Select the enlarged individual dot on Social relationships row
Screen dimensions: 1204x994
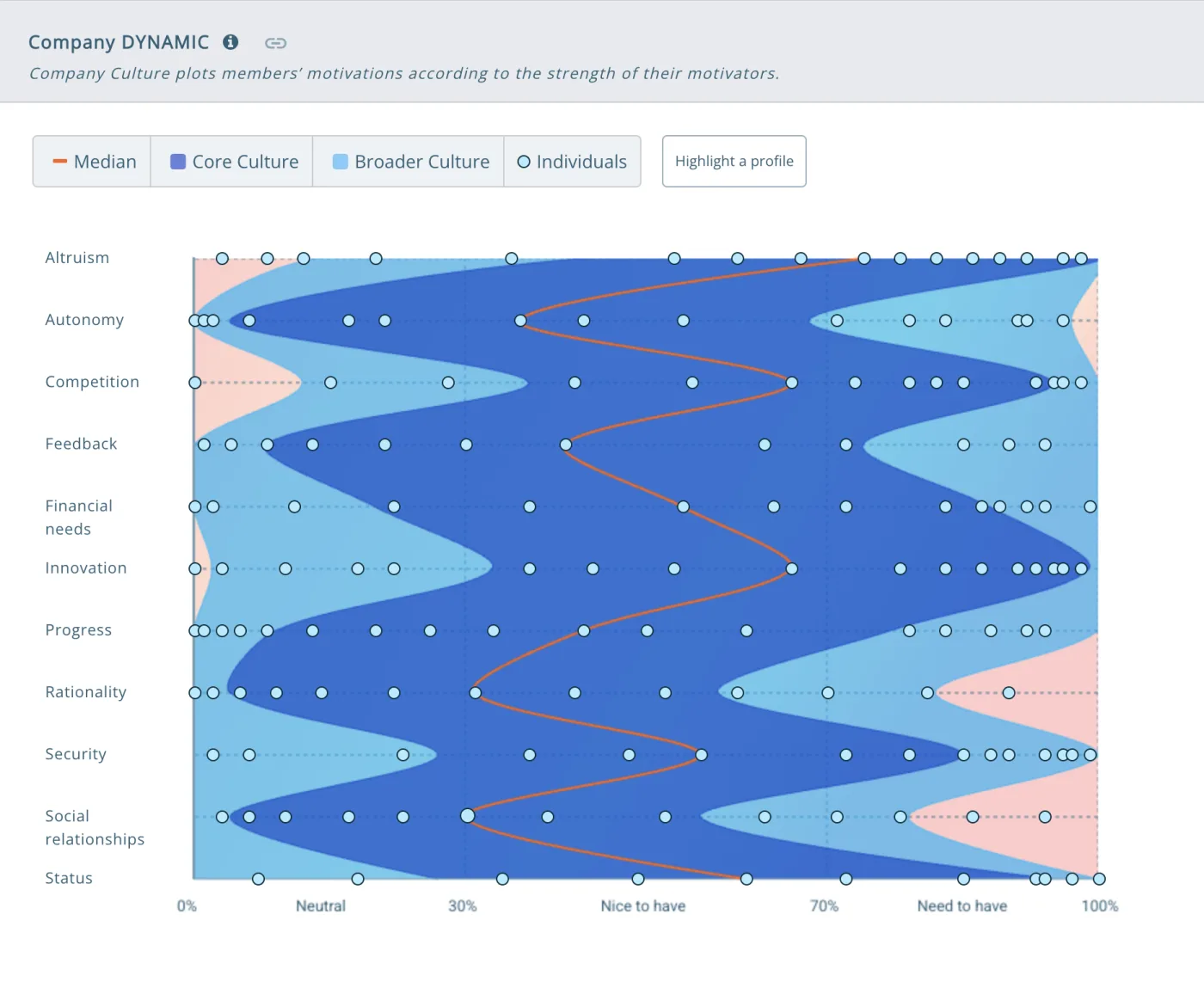tap(468, 815)
